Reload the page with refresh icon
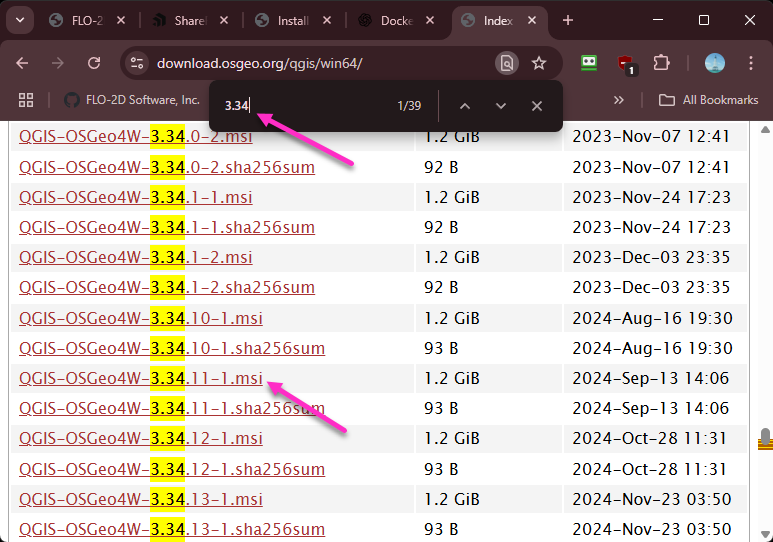 click(x=94, y=63)
